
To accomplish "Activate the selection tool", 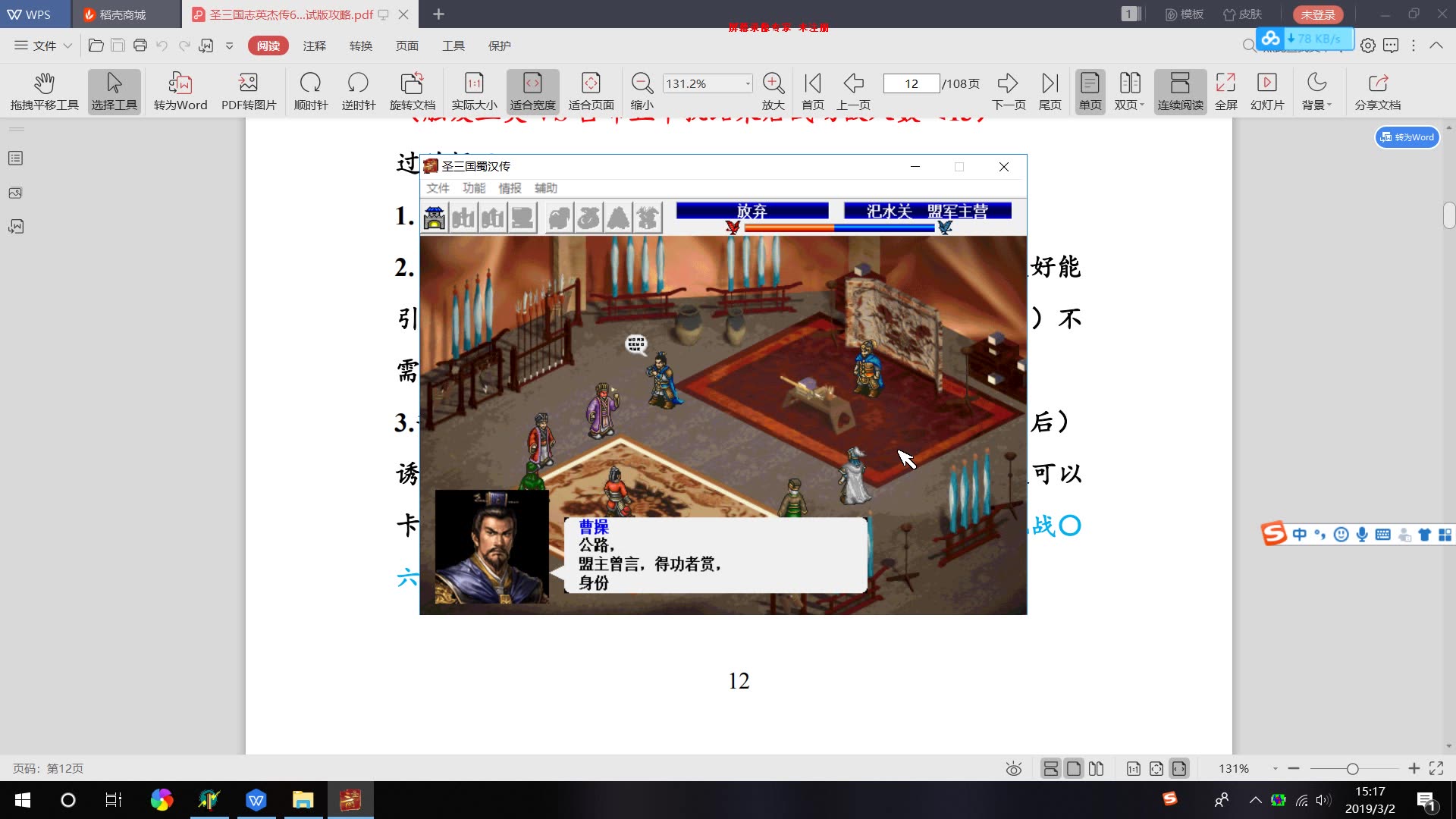I will 115,92.
